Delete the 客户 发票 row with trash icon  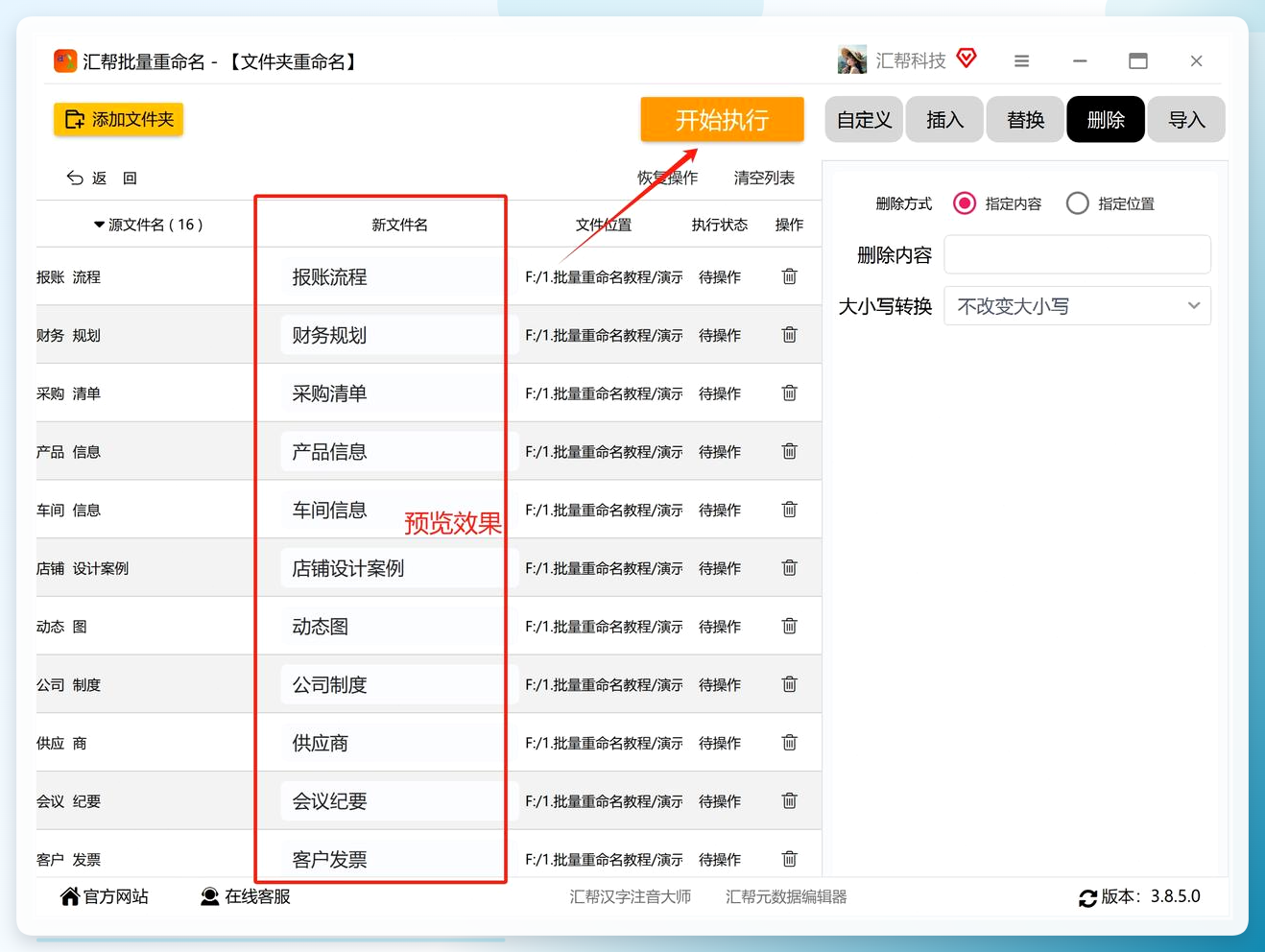[789, 859]
